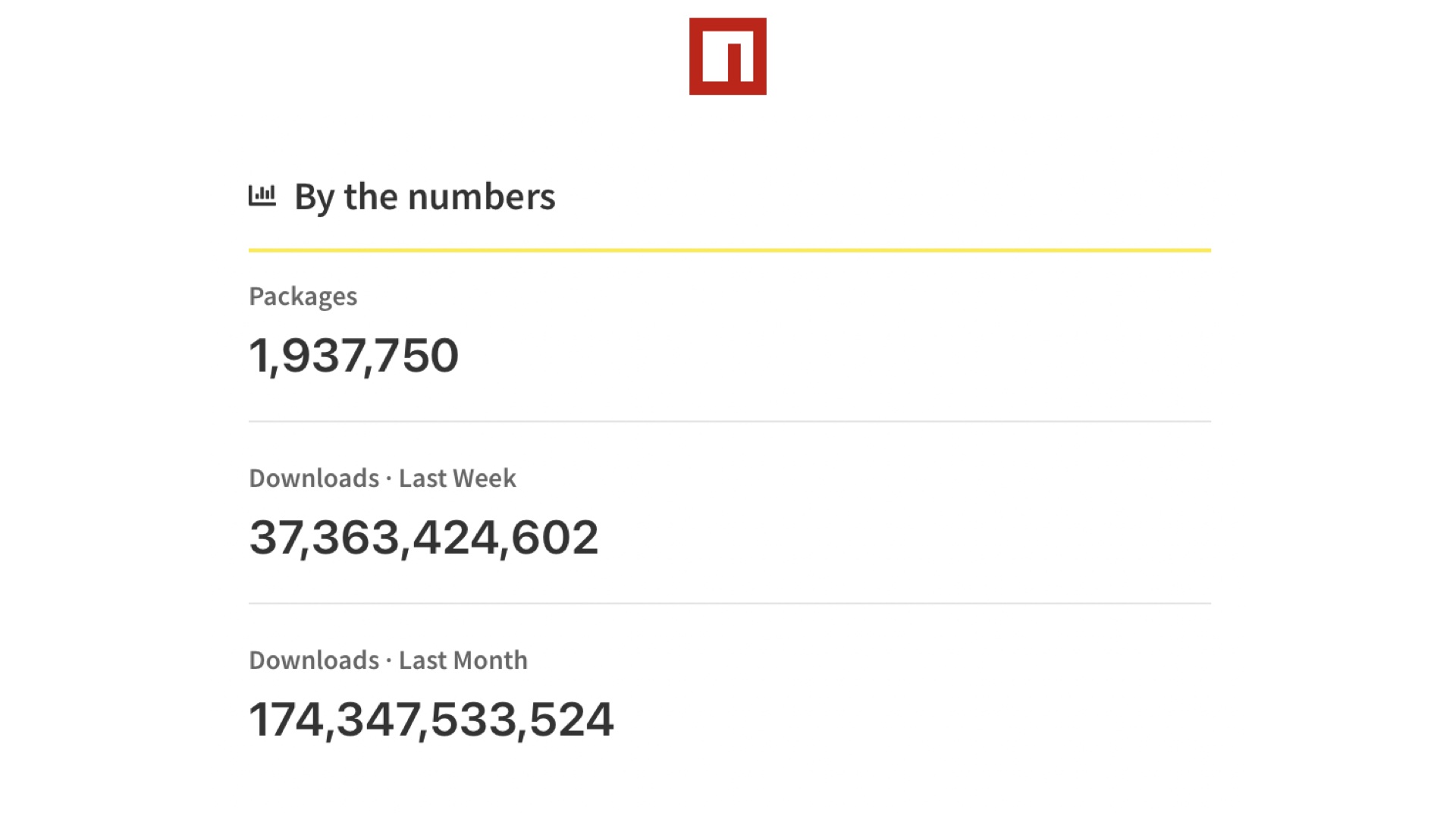Click the gray divider below Packages stat

pos(730,422)
